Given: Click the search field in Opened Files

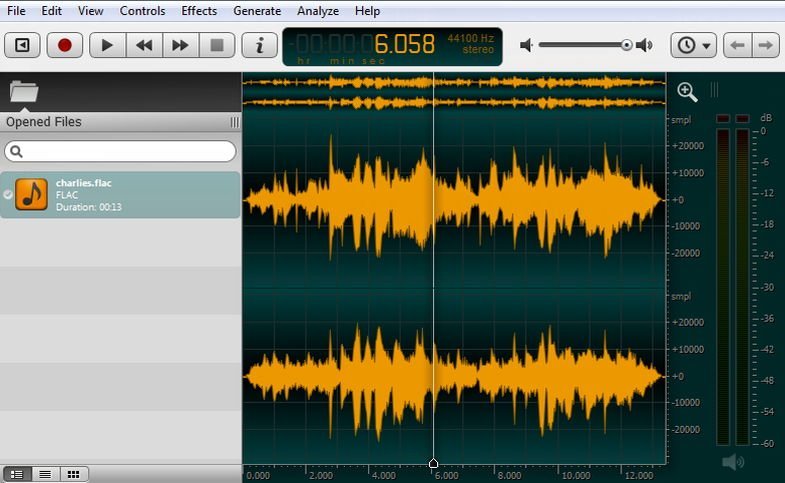Looking at the screenshot, I should click(121, 151).
